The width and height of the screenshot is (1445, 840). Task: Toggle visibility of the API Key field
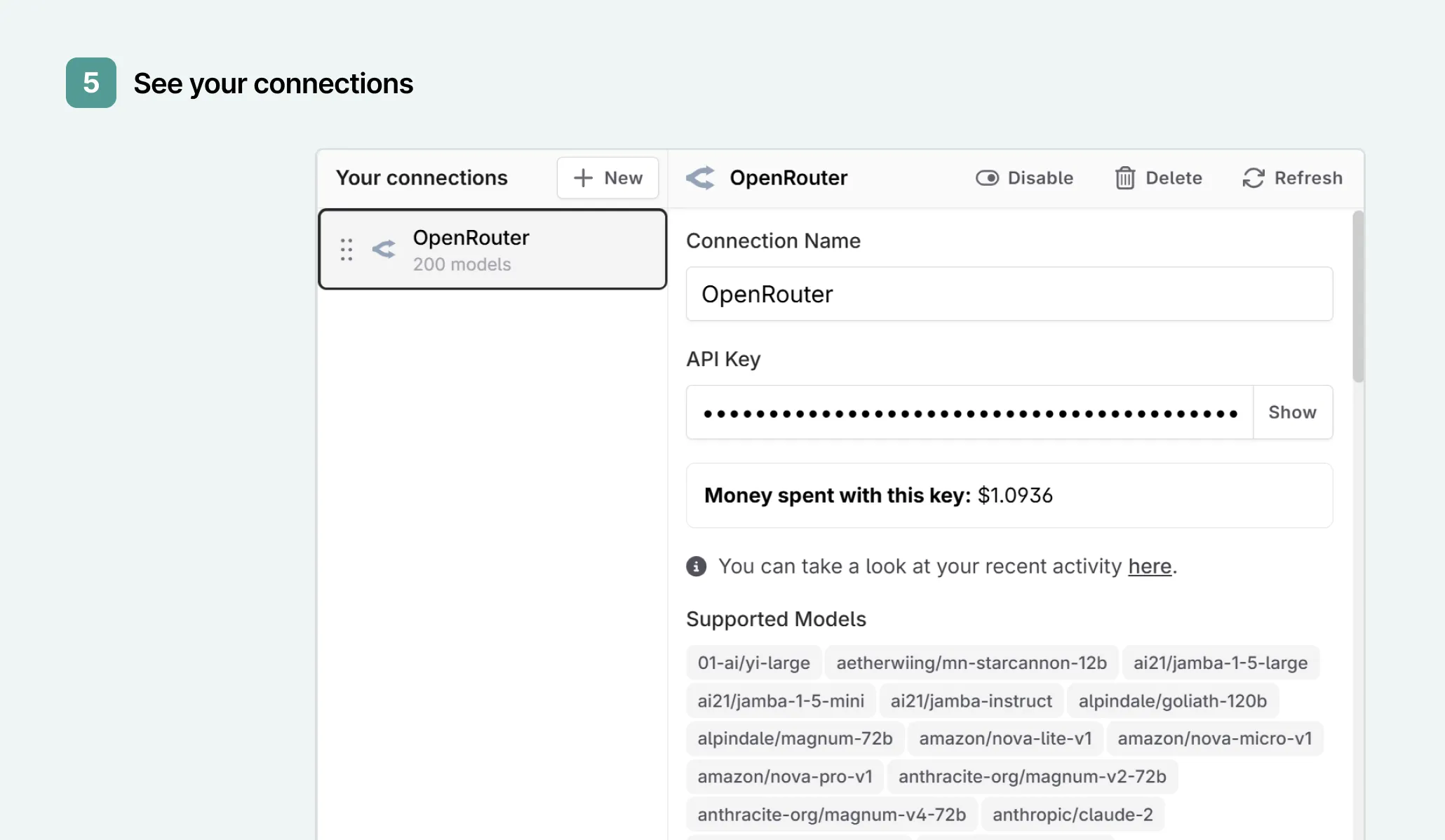click(x=1292, y=412)
